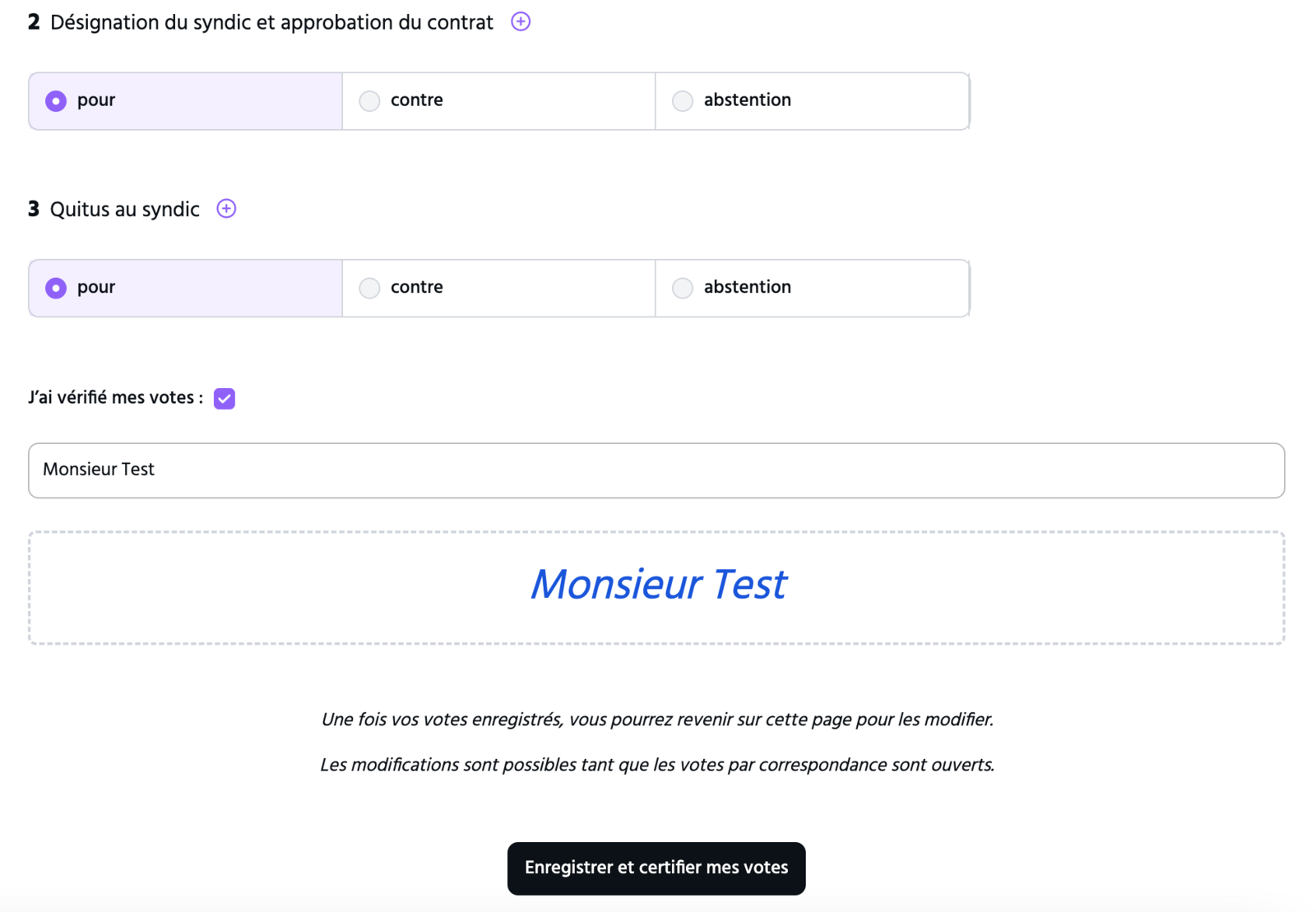1316x912 pixels.
Task: Expand details for Désignation du syndic resolution
Action: pos(521,22)
